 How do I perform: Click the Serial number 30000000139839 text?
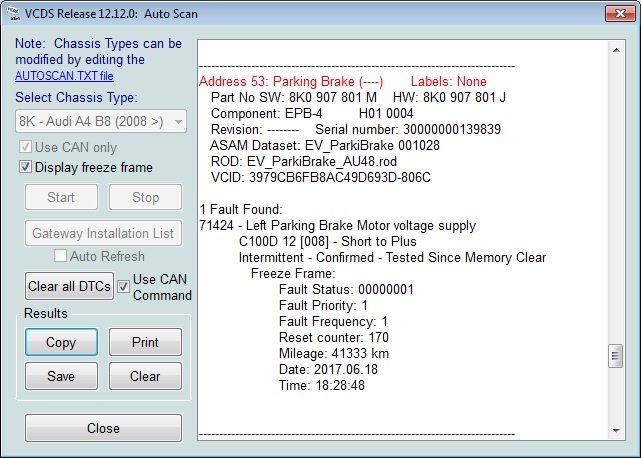coord(408,129)
